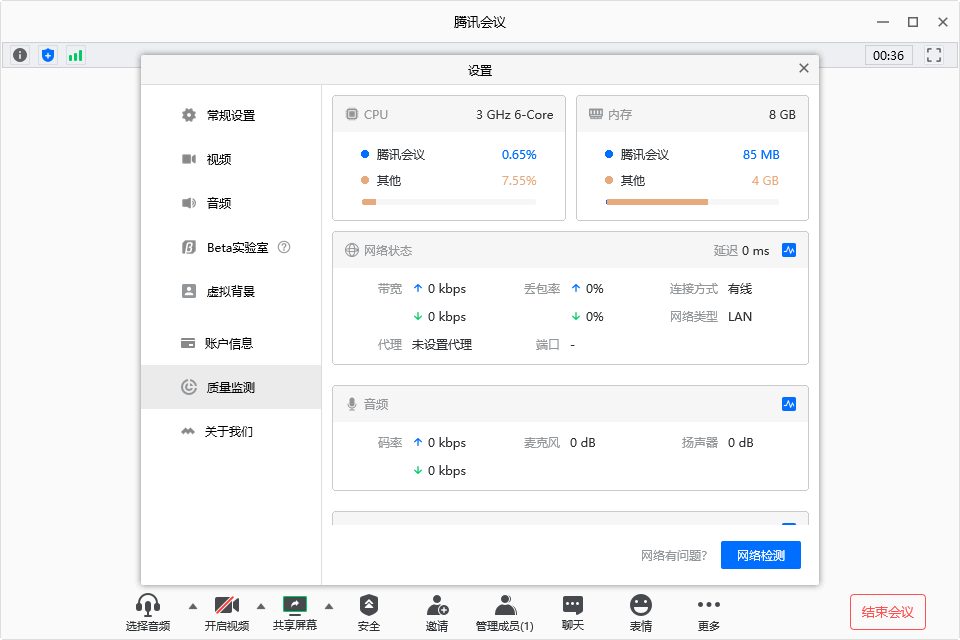960x640 pixels.
Task: Click the blue security shield icon
Action: pyautogui.click(x=48, y=55)
